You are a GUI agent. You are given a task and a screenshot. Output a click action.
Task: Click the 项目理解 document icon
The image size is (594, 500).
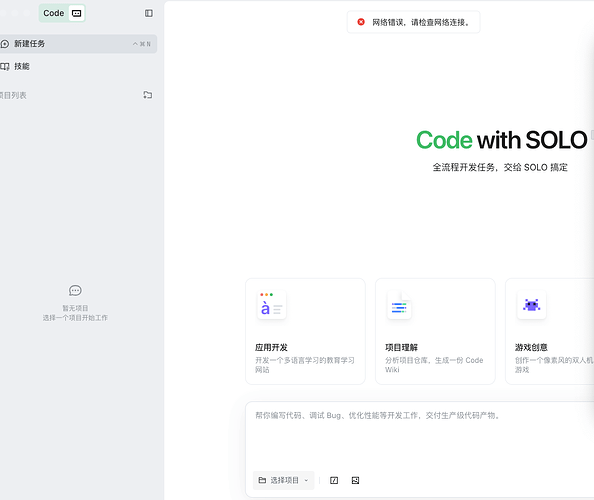pos(399,305)
